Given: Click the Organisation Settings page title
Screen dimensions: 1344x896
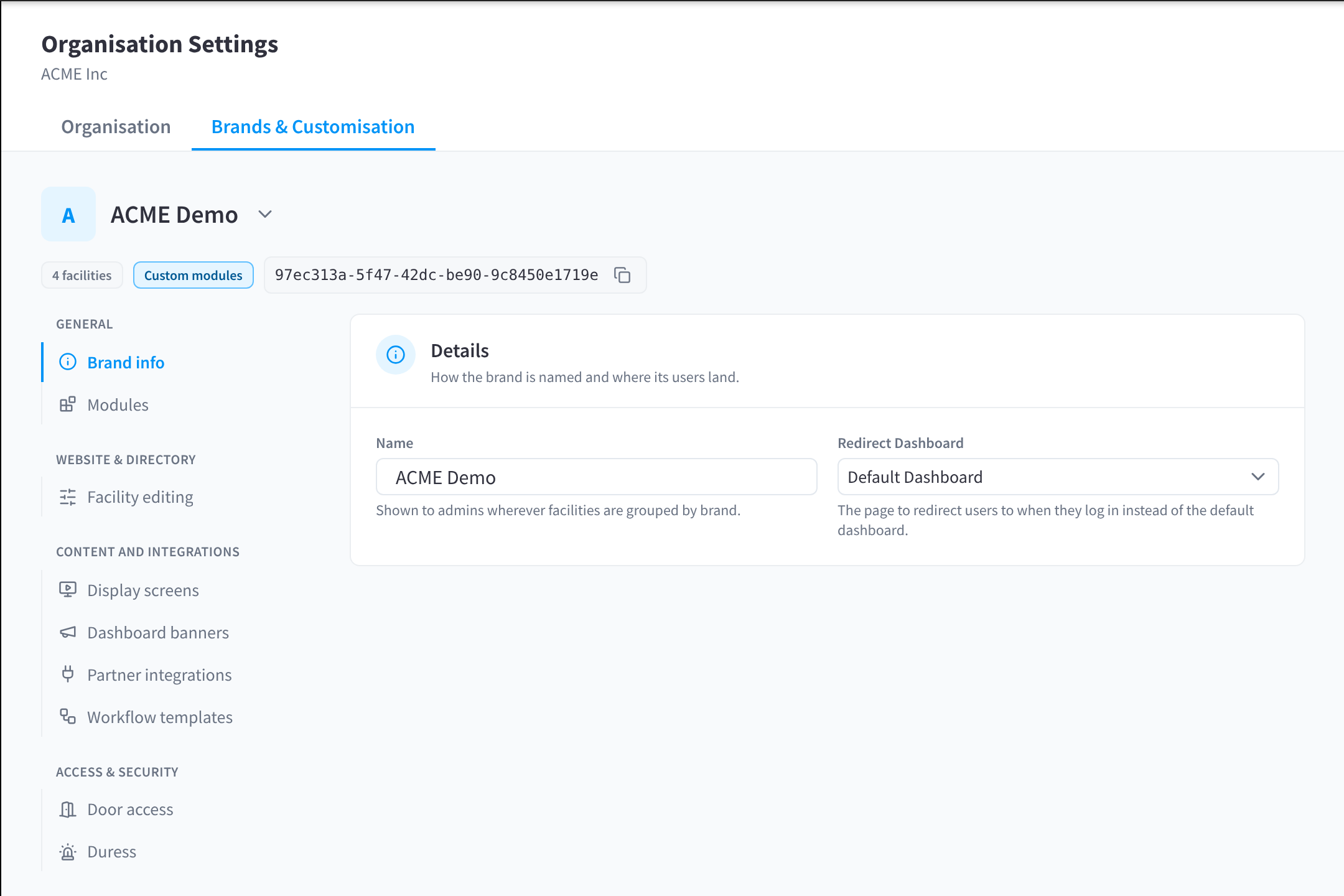Looking at the screenshot, I should [160, 44].
